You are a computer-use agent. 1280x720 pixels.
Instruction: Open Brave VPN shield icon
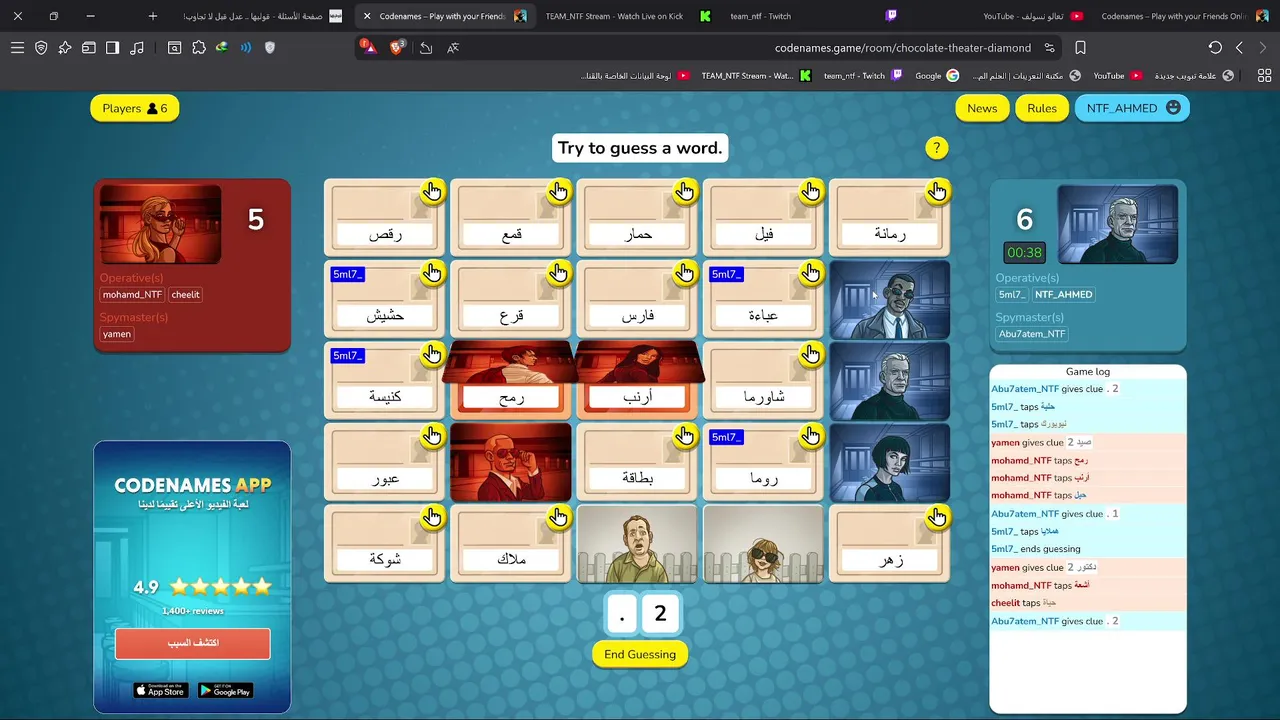point(41,47)
